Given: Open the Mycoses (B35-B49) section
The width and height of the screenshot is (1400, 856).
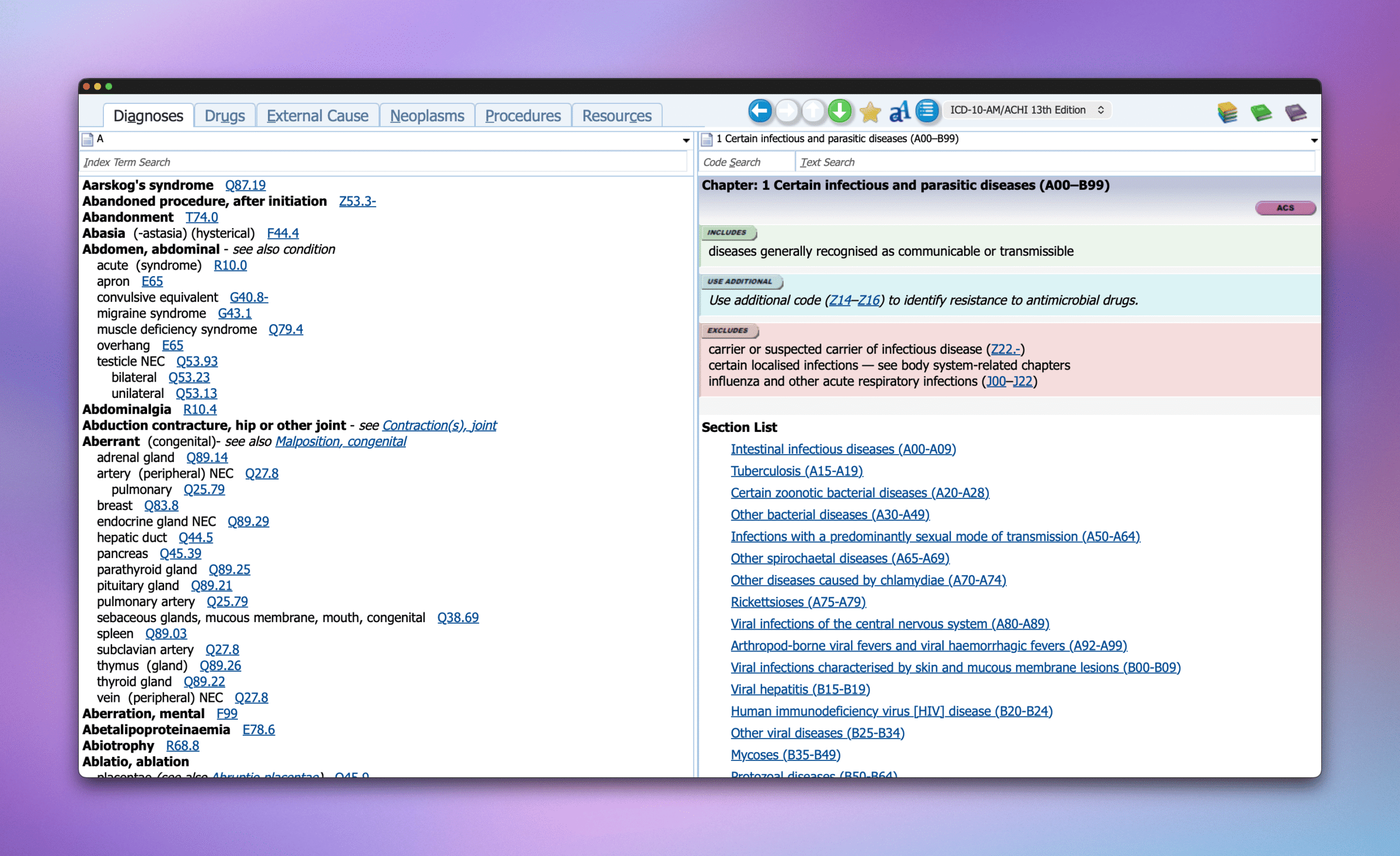Looking at the screenshot, I should click(x=785, y=755).
